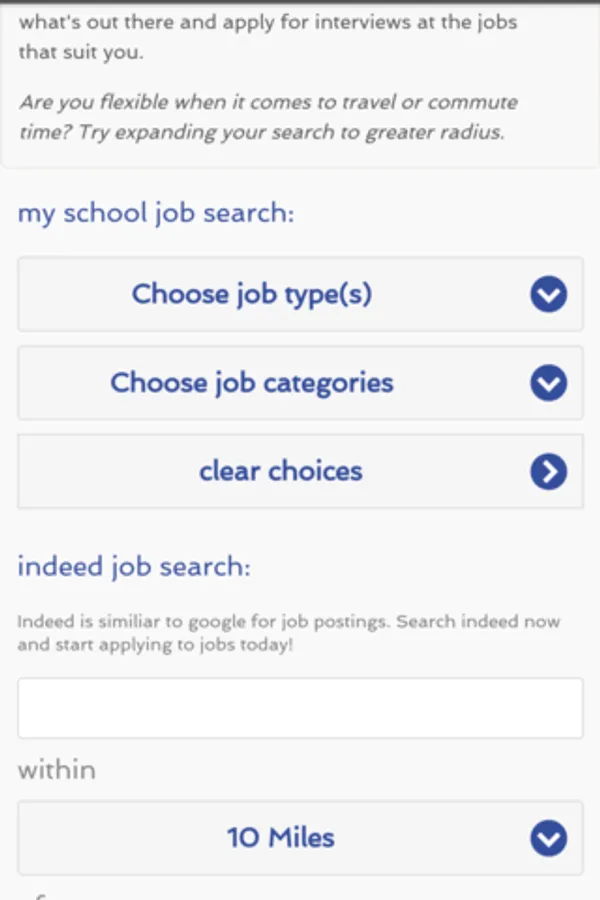
Task: Open the Choose job type(s) dropdown
Action: coord(300,294)
